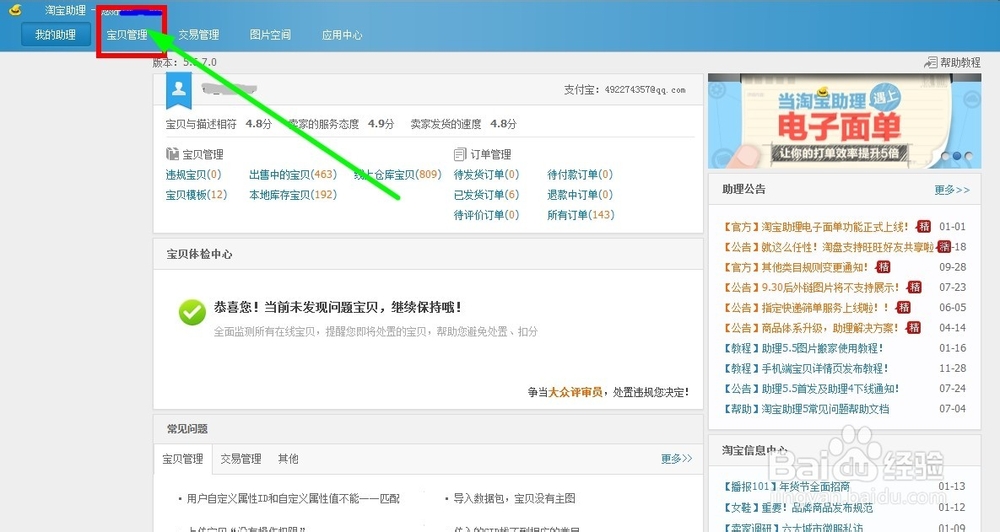
Task: Open 本地库存宝贝(192) link
Action: [x=293, y=195]
